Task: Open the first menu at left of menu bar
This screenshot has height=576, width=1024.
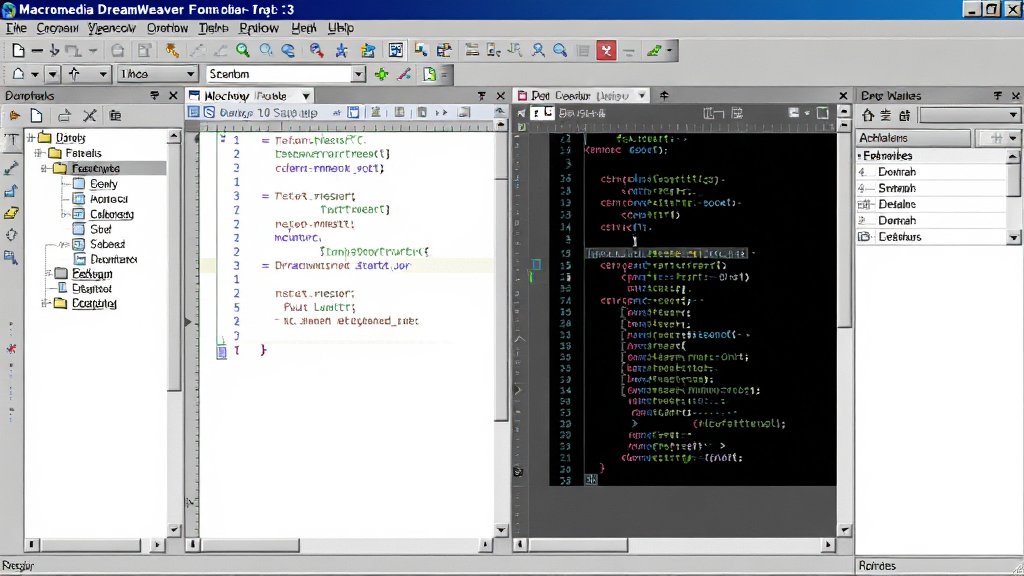Action: click(x=16, y=28)
